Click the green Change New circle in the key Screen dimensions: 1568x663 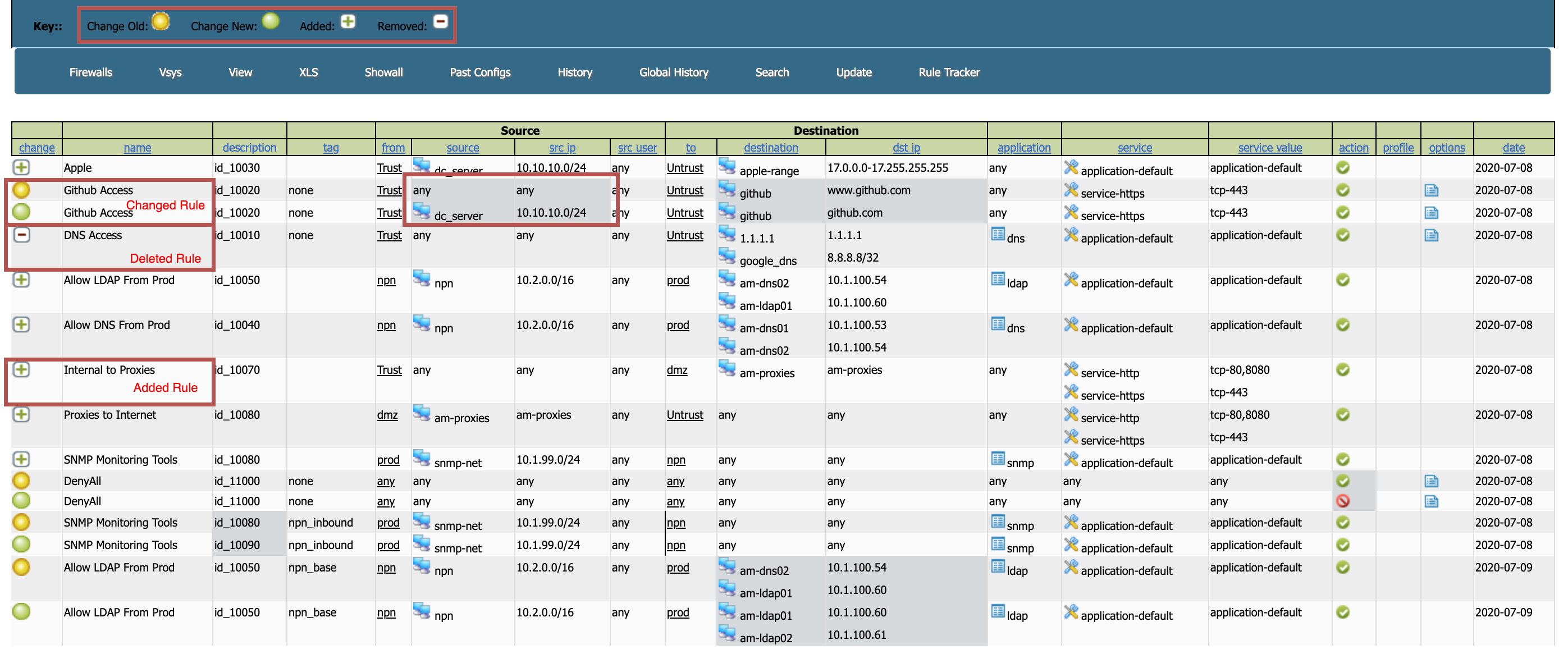pyautogui.click(x=270, y=22)
